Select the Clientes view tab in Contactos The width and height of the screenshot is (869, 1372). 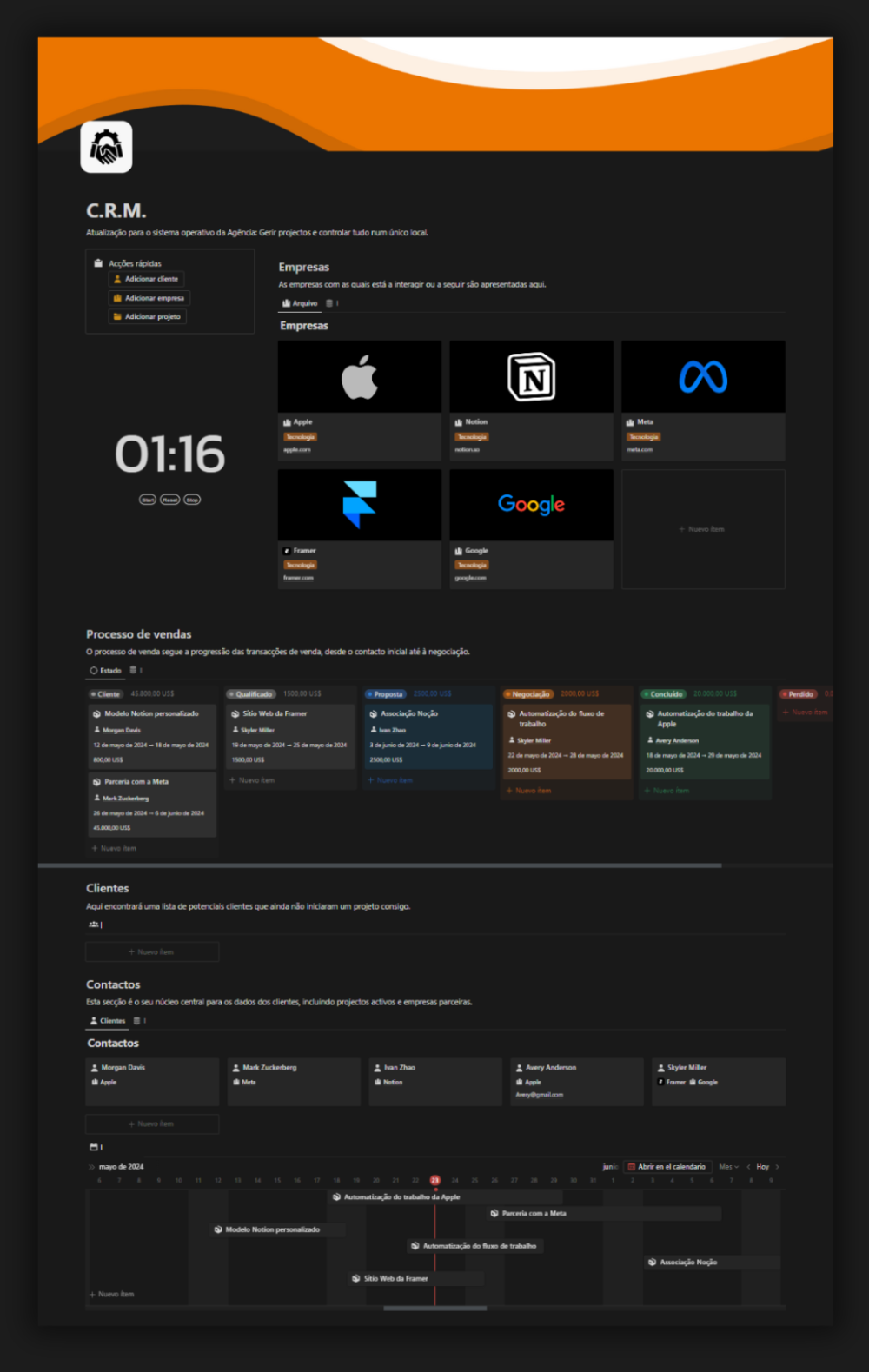coord(108,1021)
